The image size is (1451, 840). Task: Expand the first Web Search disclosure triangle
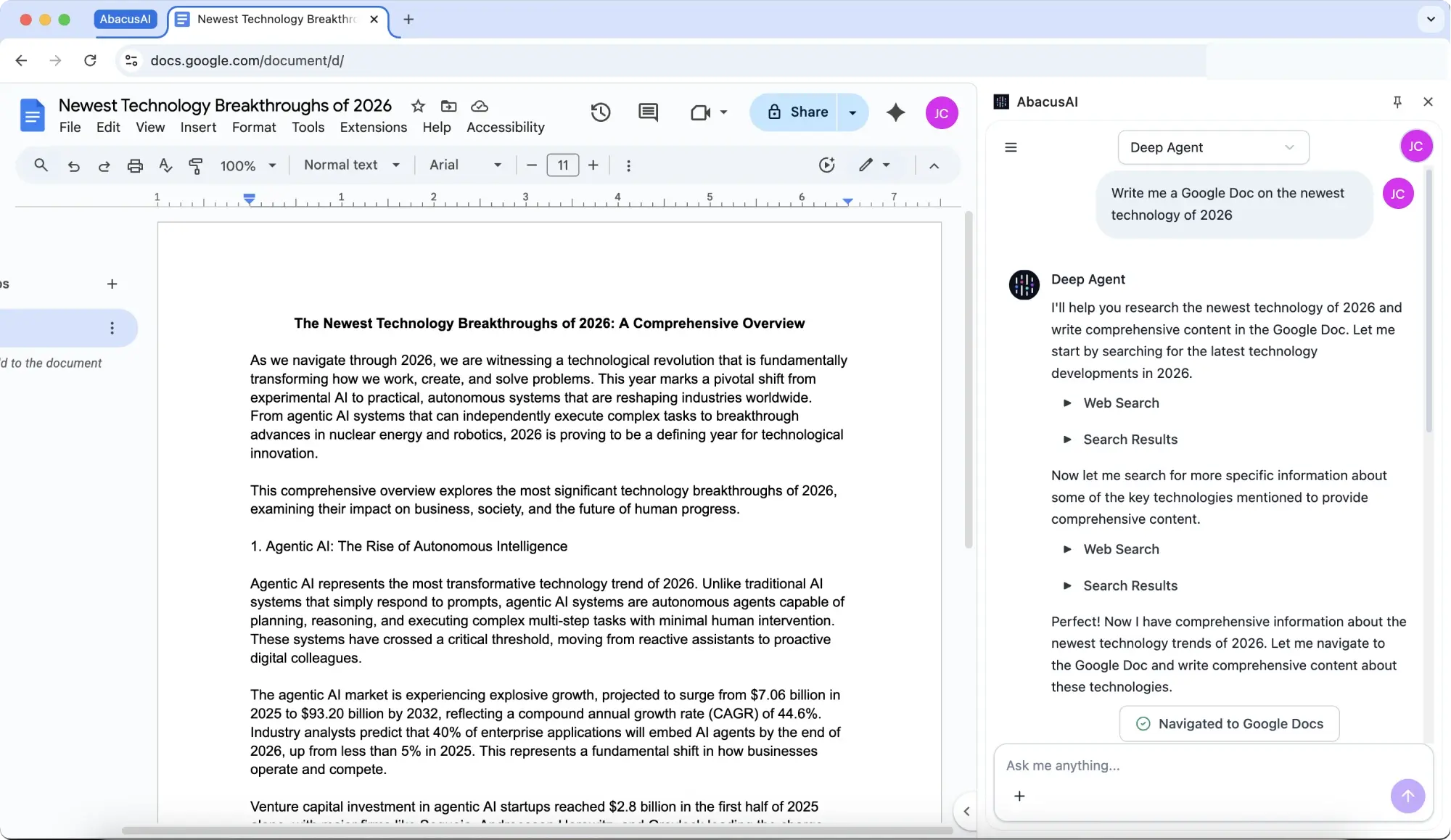click(x=1067, y=403)
